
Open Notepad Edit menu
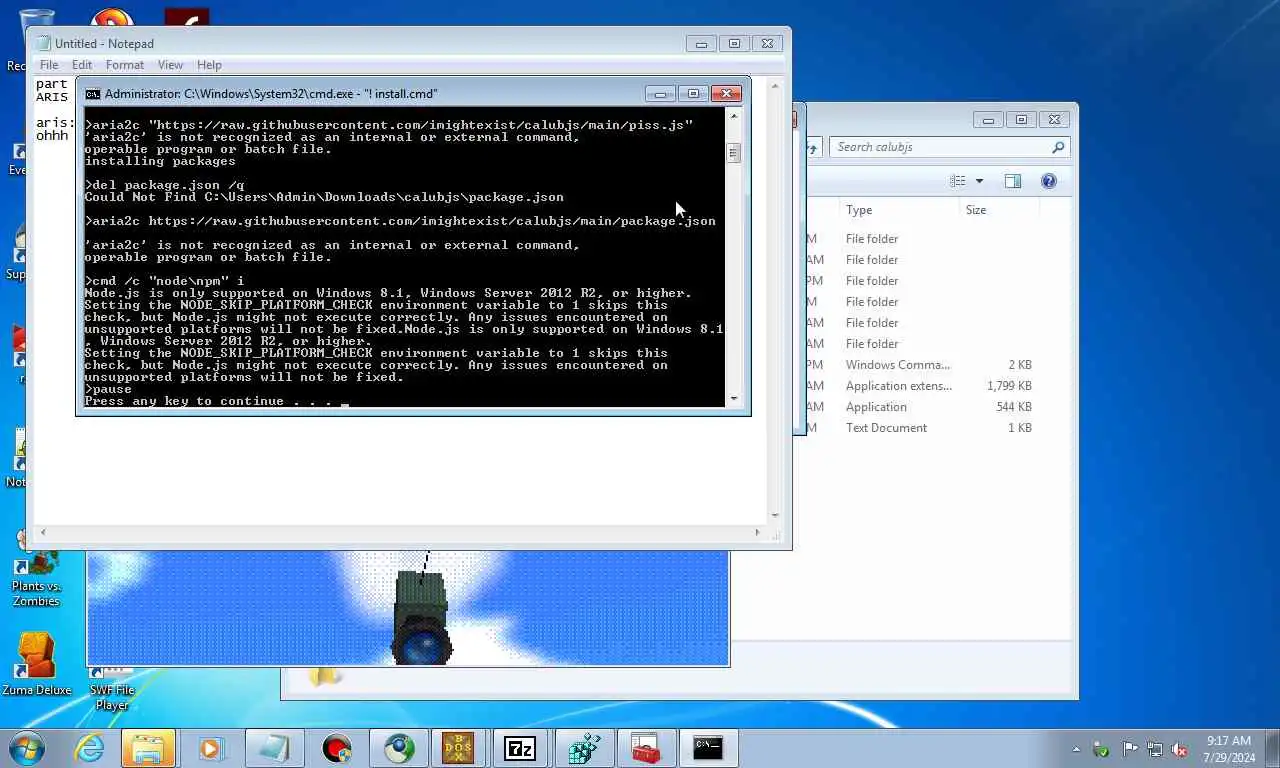click(82, 65)
